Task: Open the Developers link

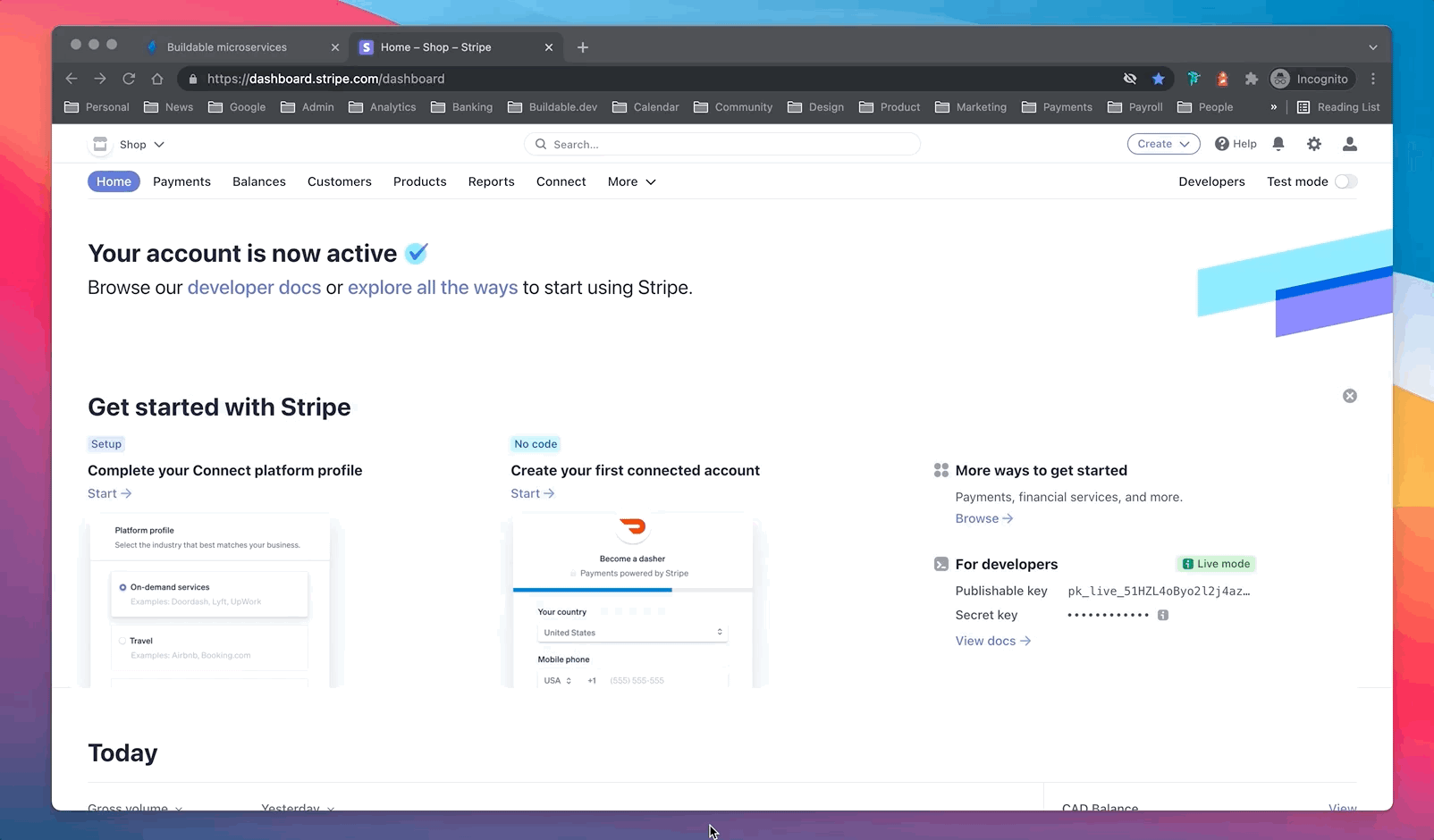Action: tap(1211, 181)
